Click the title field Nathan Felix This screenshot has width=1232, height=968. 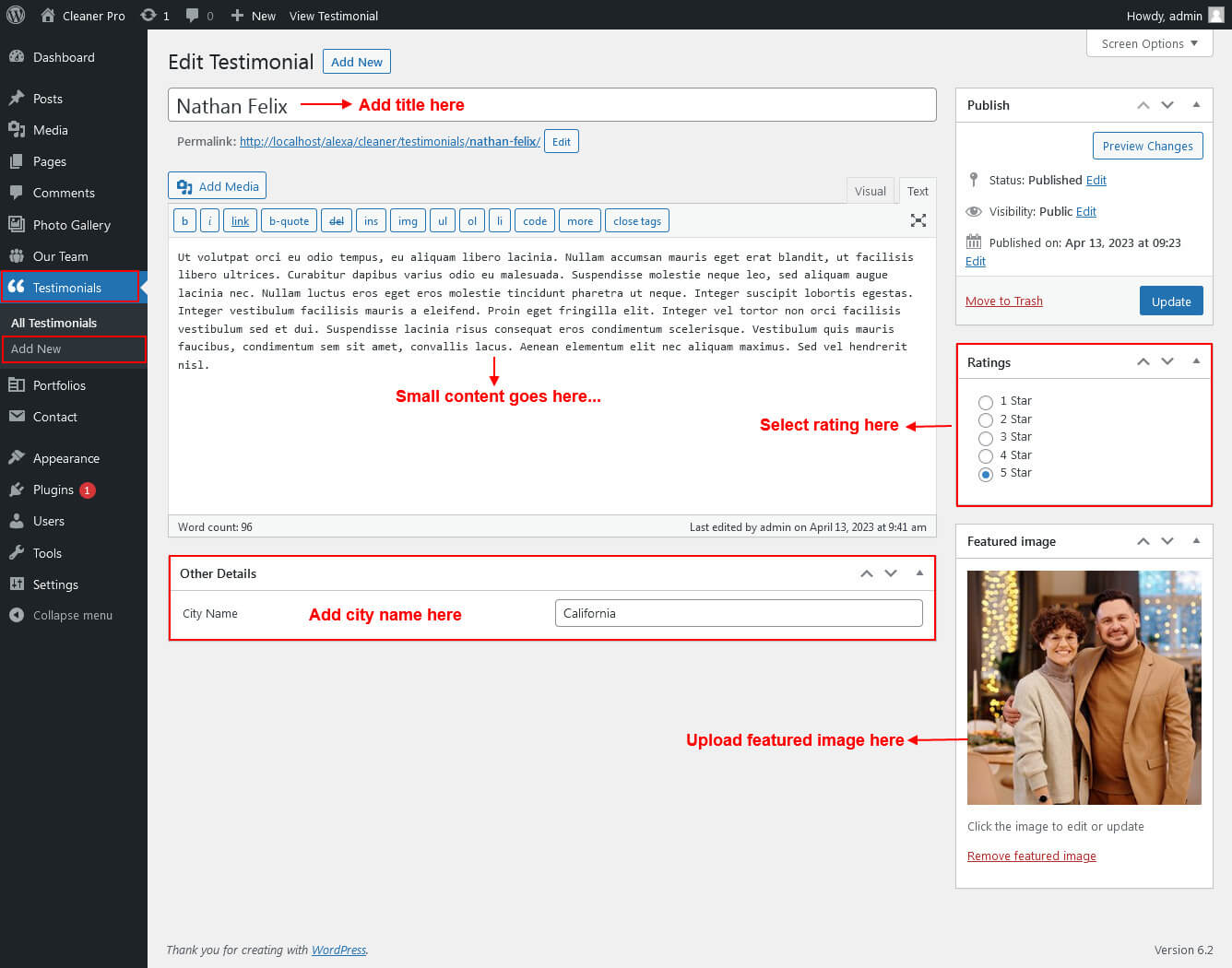[551, 105]
